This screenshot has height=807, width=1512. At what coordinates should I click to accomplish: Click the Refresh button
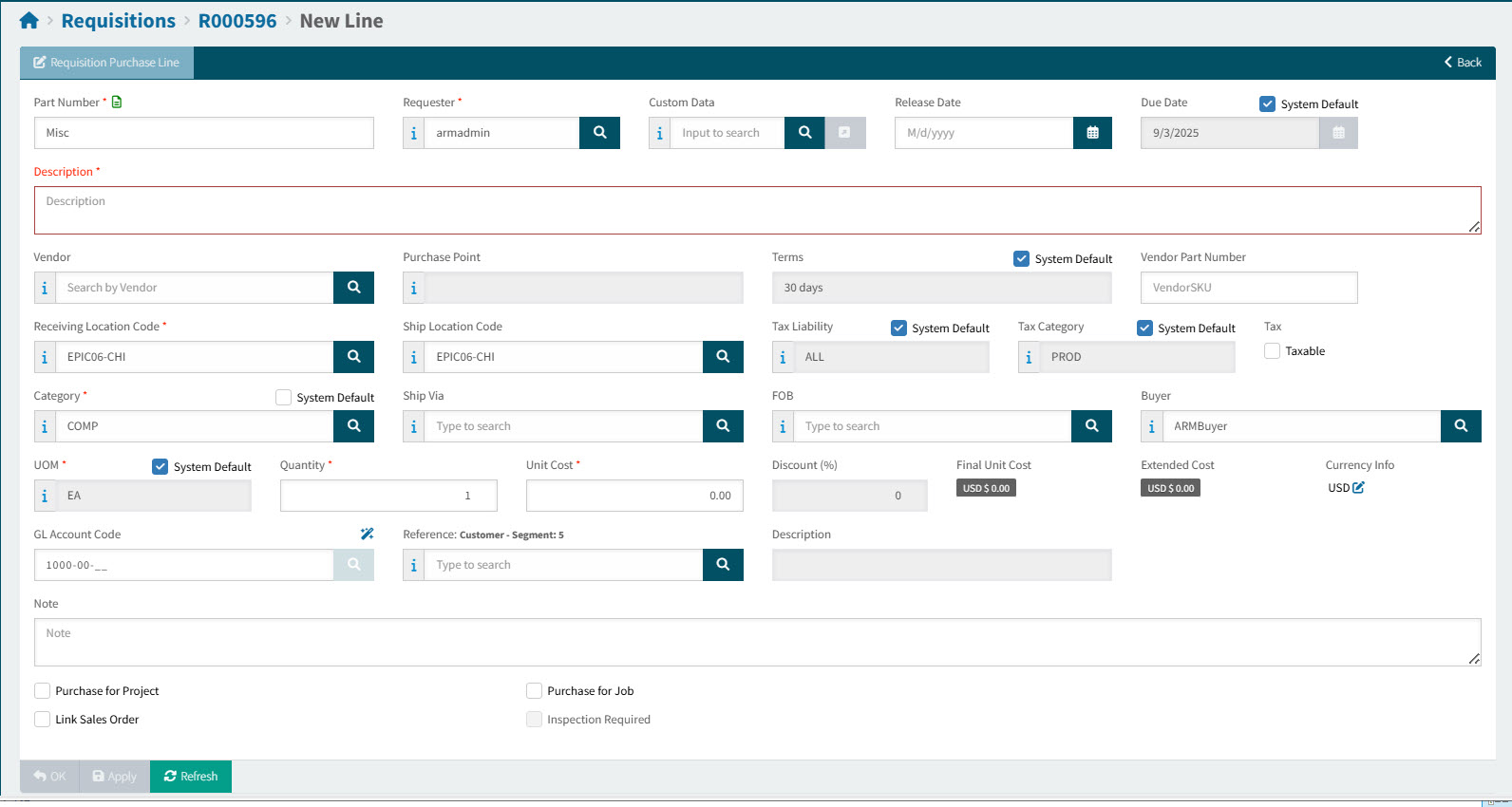(x=191, y=777)
